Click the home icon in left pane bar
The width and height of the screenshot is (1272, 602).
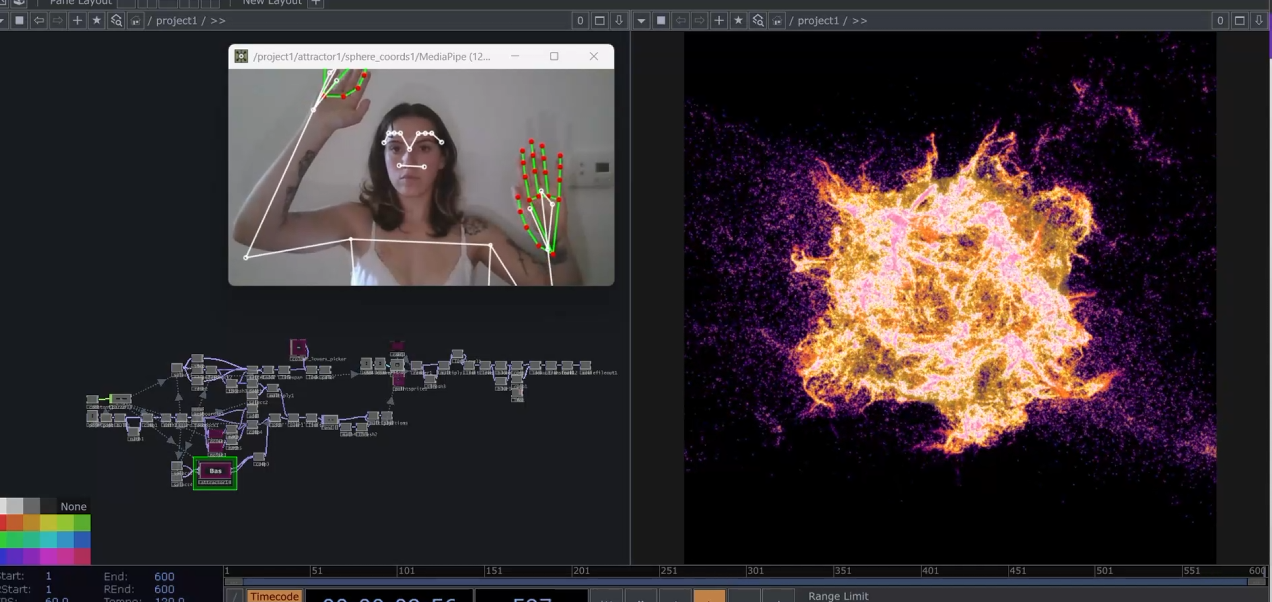pyautogui.click(x=135, y=20)
